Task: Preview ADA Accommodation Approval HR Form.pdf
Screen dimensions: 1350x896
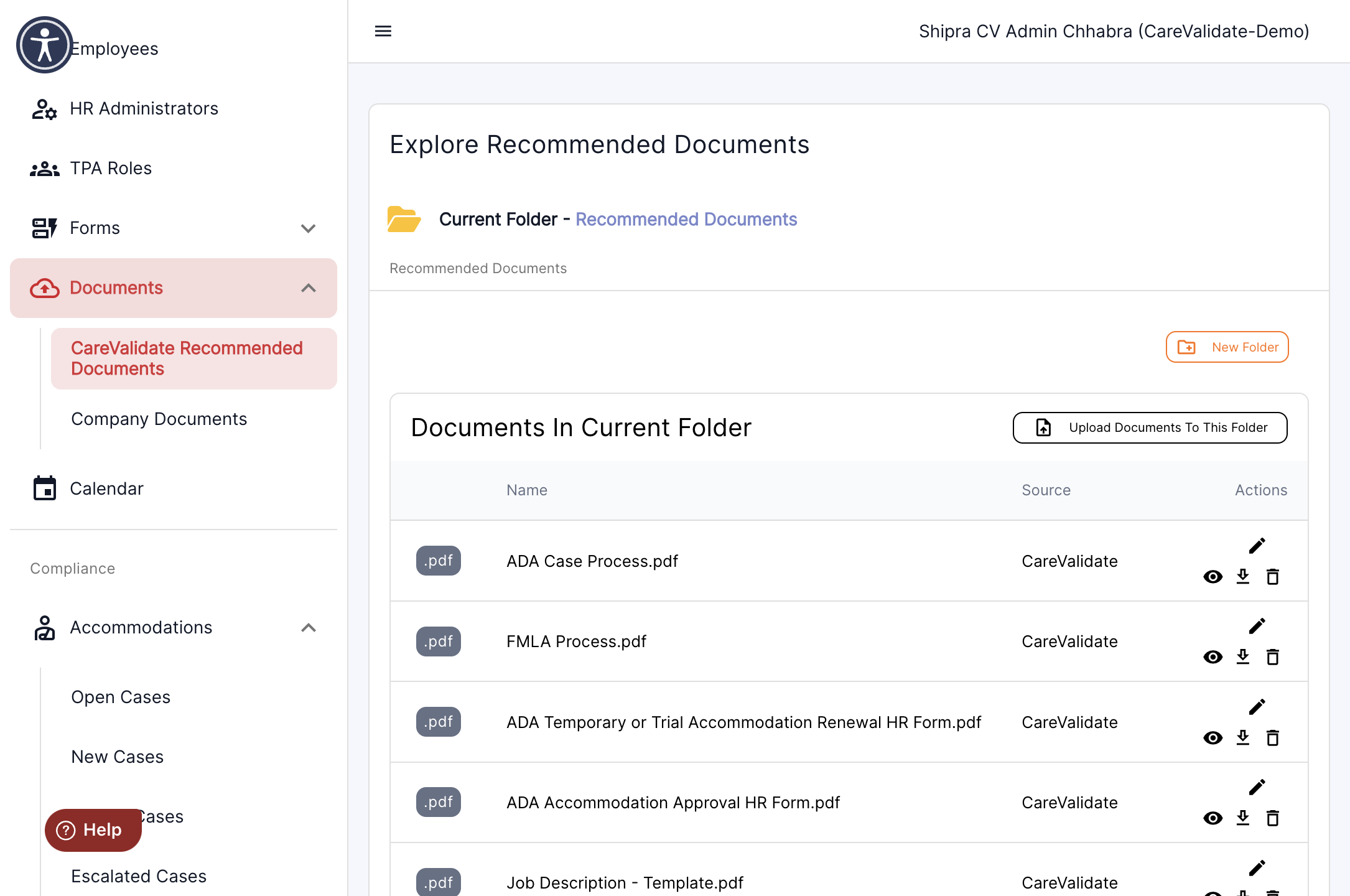Action: click(x=1213, y=818)
